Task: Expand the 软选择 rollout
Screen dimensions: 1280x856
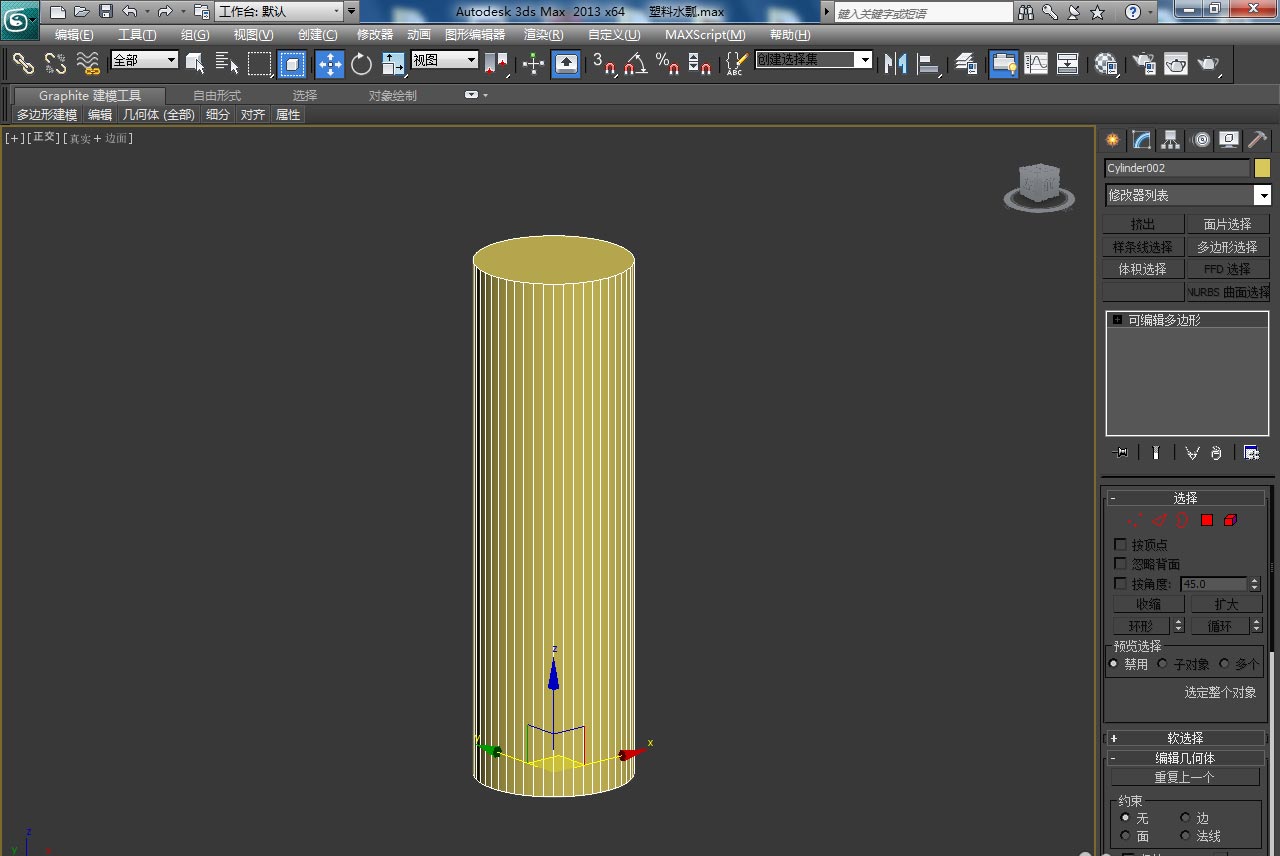Action: coord(1185,738)
